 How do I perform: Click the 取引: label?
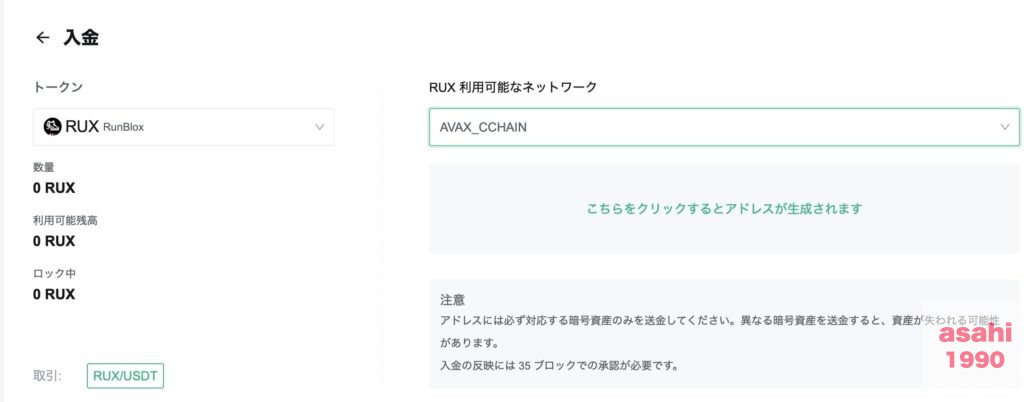click(x=48, y=376)
